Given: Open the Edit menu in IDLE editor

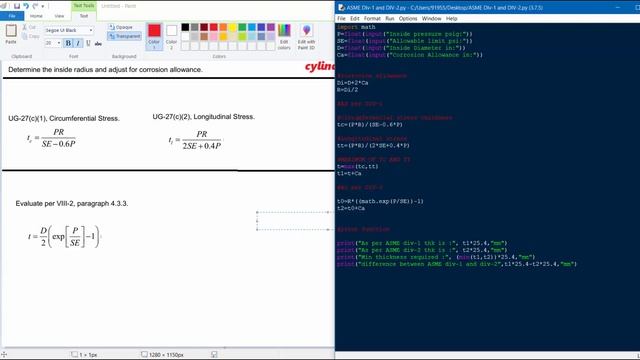Looking at the screenshot, I should pos(355,19).
